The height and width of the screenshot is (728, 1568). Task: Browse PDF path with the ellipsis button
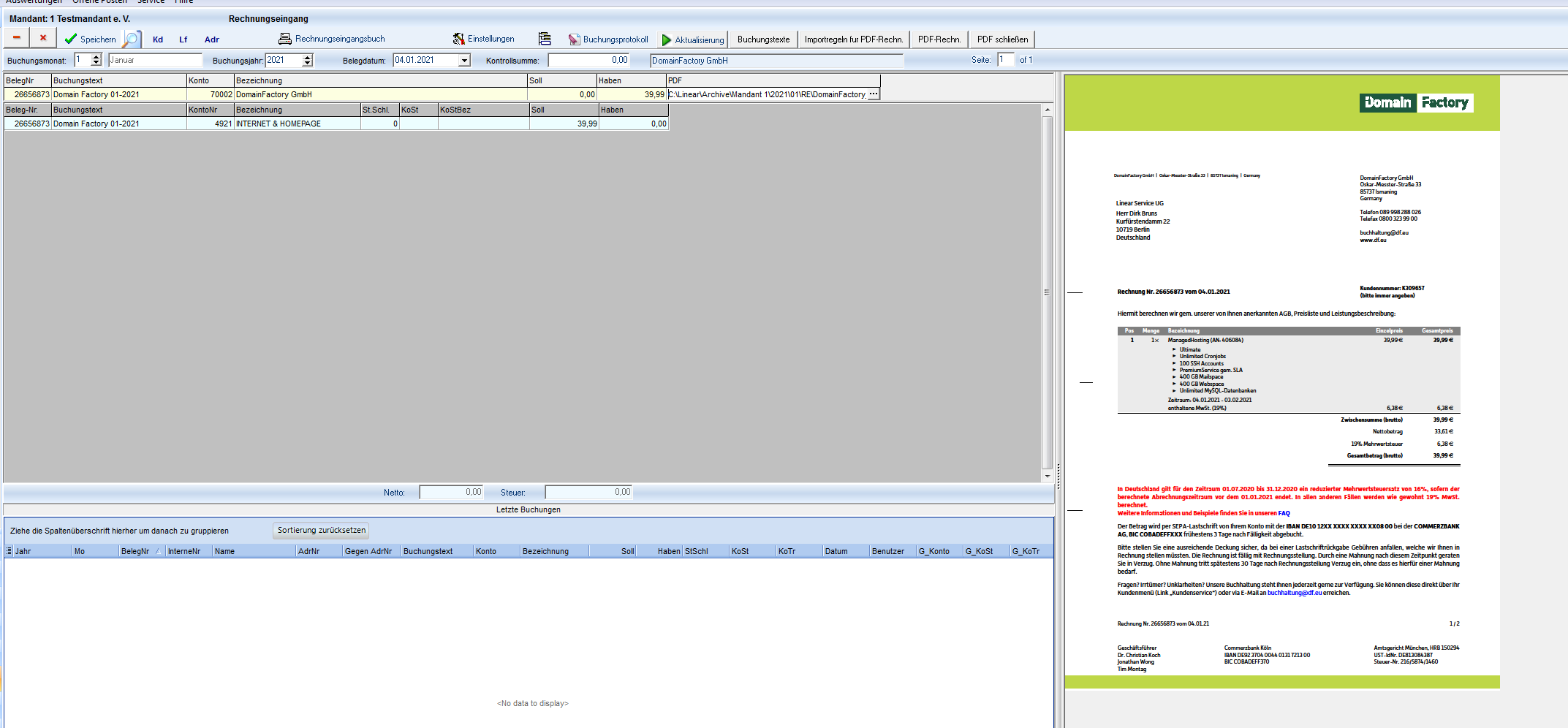click(x=874, y=94)
